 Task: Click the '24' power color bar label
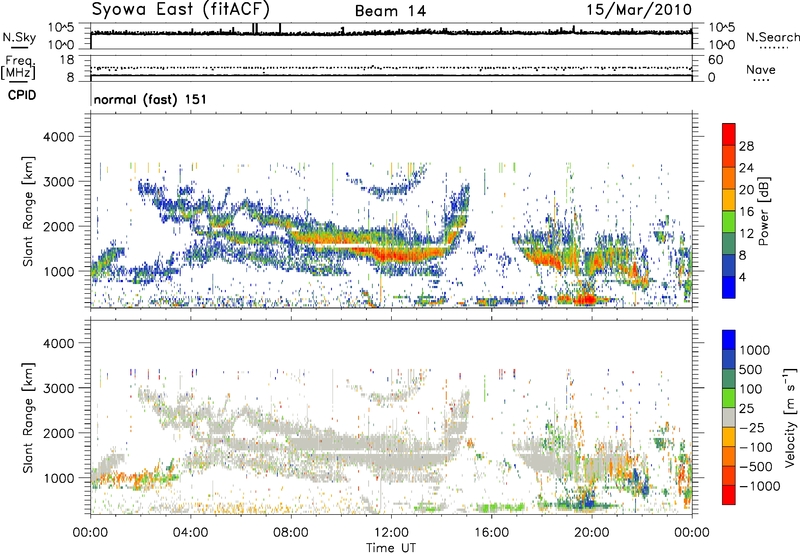pos(746,168)
